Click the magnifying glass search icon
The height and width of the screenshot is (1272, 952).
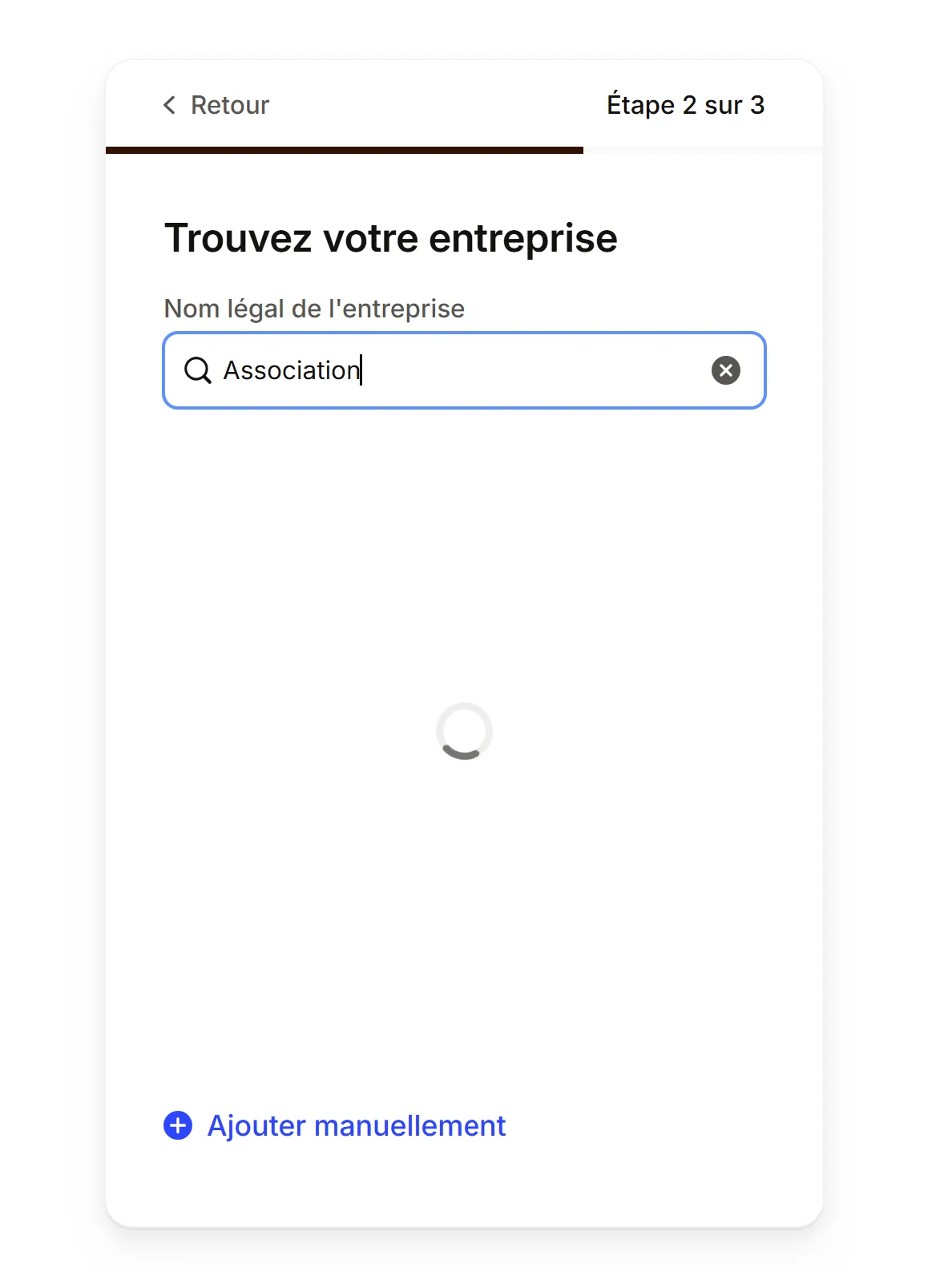pos(197,370)
